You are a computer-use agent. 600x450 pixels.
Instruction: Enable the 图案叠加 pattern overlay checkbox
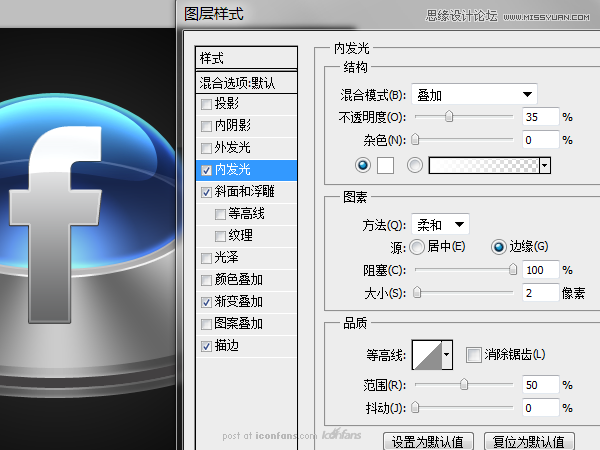coord(206,324)
